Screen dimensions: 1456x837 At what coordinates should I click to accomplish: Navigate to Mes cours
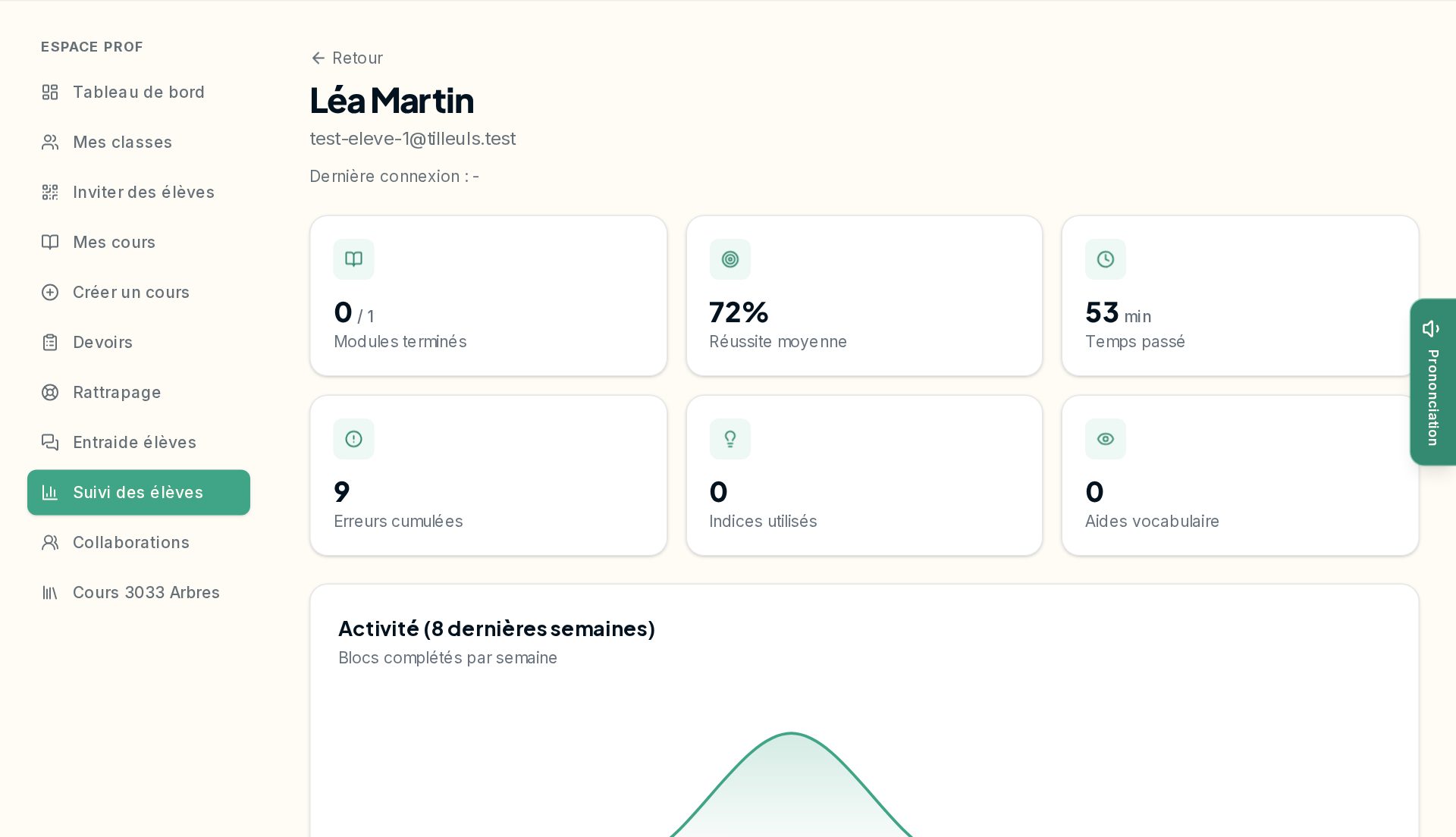pyautogui.click(x=139, y=243)
